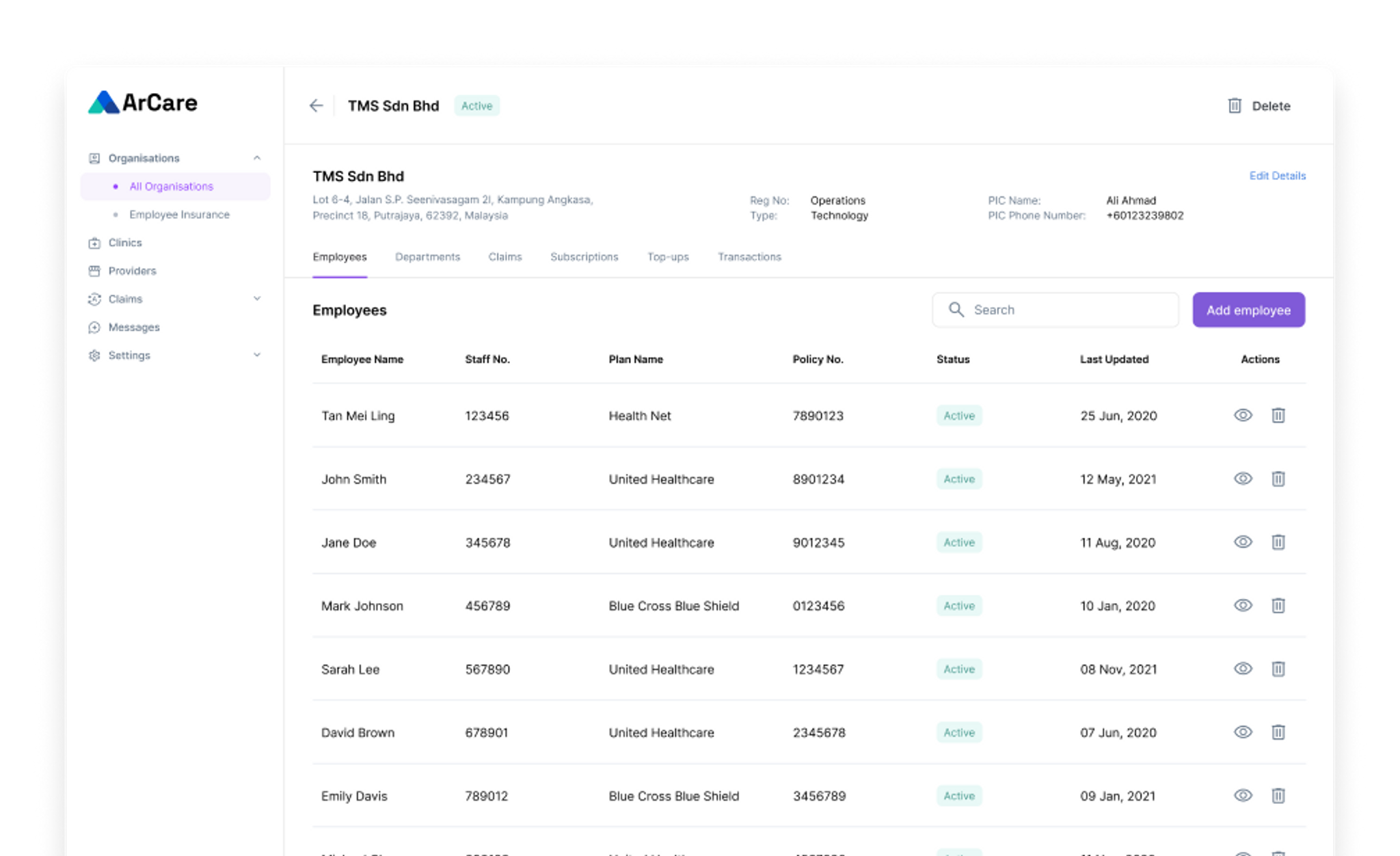The height and width of the screenshot is (856, 1400).
Task: Click the Messages icon in the sidebar
Action: [94, 327]
